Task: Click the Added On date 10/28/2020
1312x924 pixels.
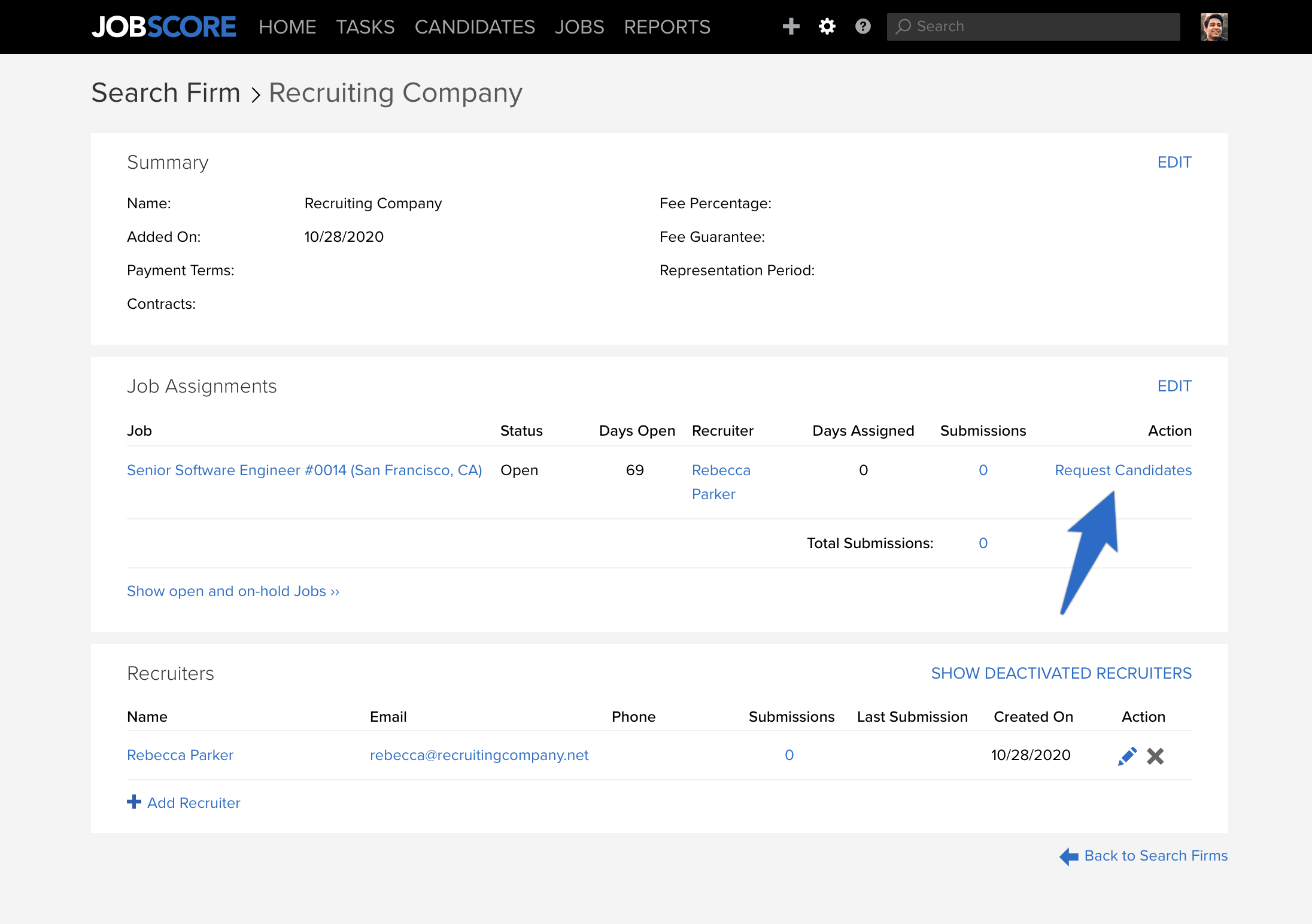Action: coord(344,237)
